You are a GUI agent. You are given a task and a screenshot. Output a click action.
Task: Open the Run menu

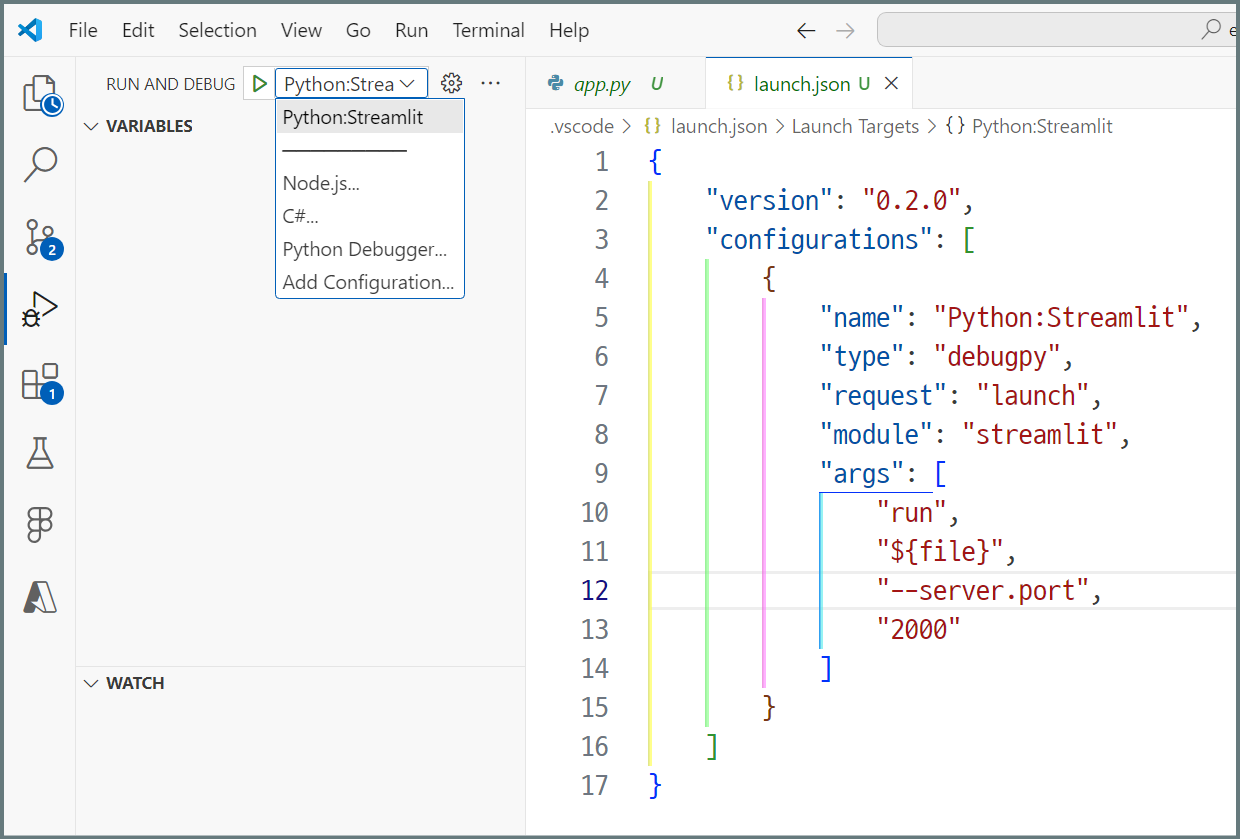(x=411, y=30)
